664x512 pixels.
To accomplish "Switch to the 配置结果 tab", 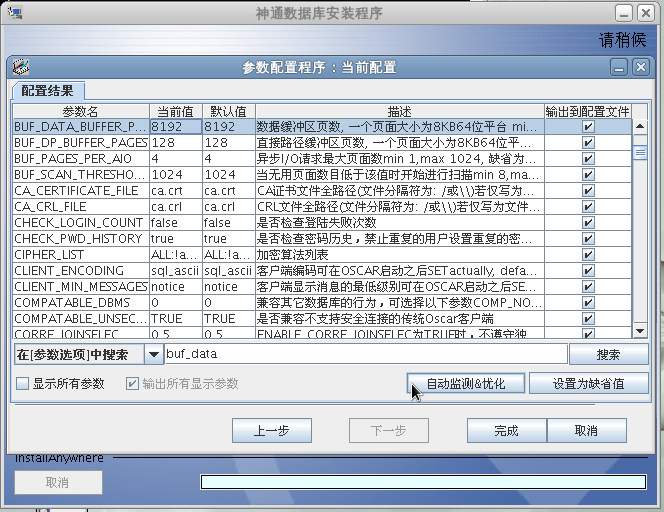I will tap(47, 91).
